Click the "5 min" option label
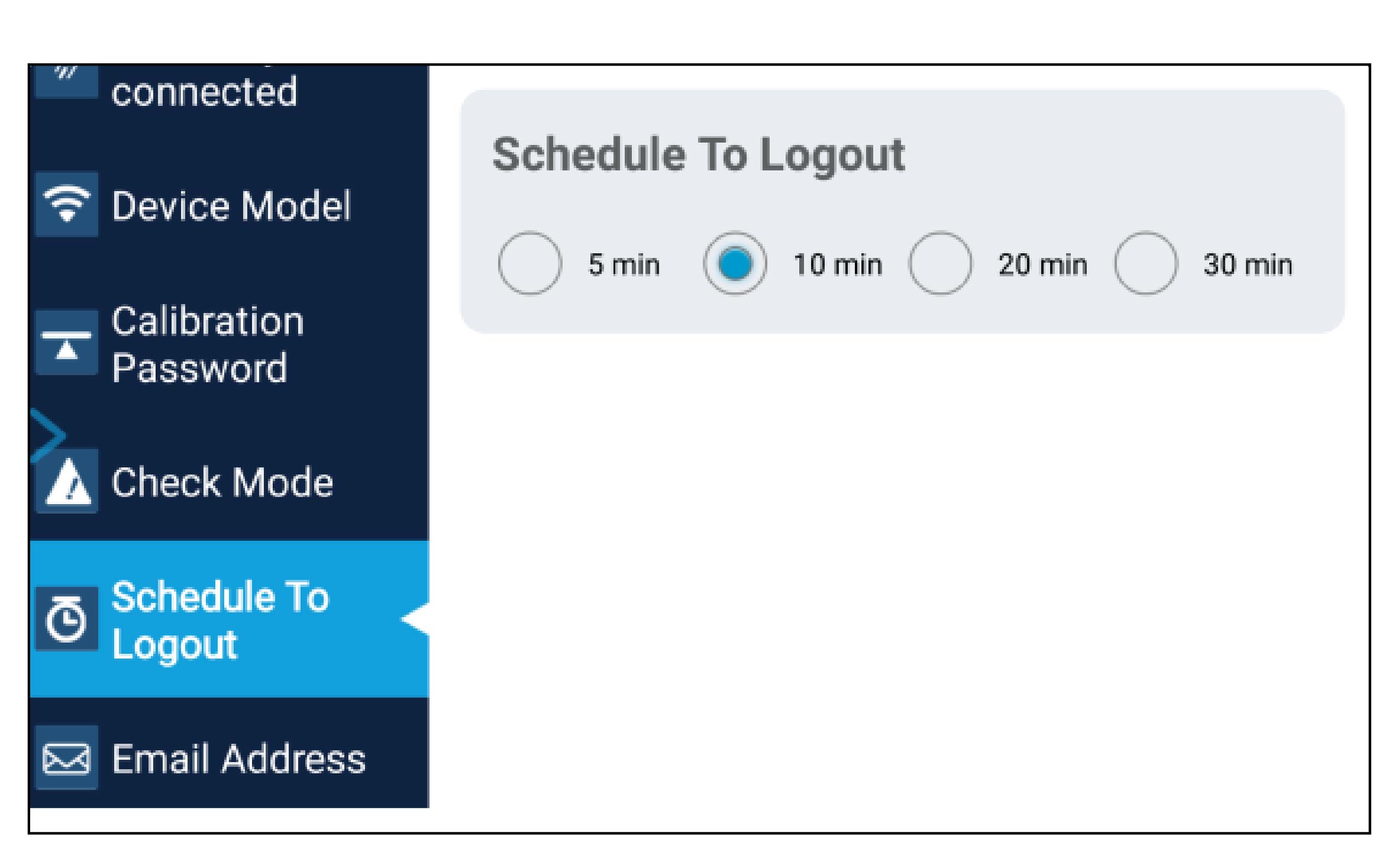 (x=624, y=264)
